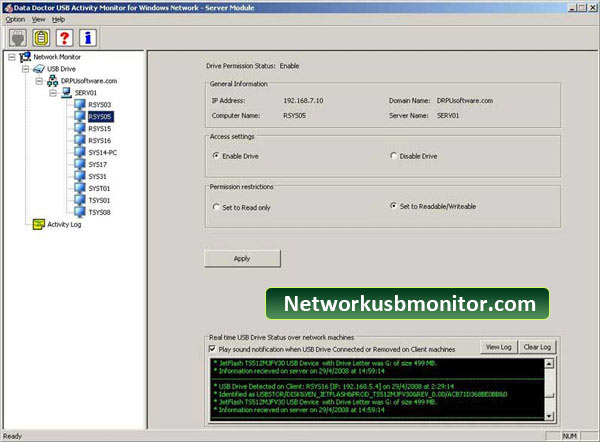Select RSYS15 label in tree
600x442 pixels.
100,129
